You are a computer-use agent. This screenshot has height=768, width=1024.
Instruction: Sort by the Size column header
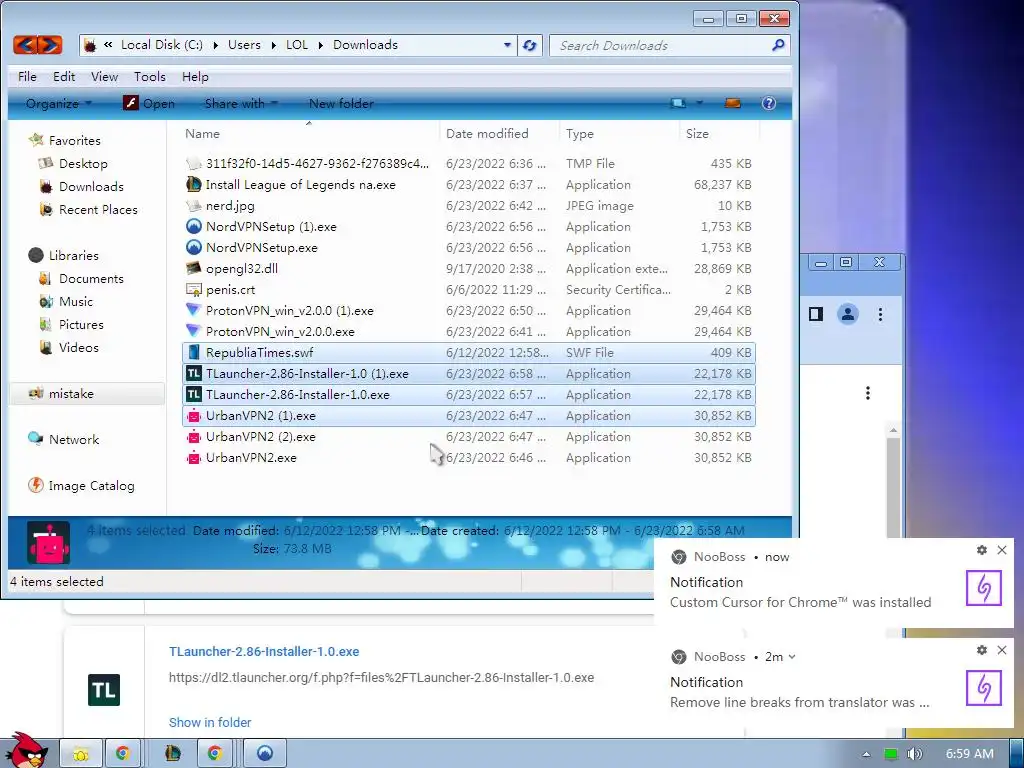[x=718, y=133]
